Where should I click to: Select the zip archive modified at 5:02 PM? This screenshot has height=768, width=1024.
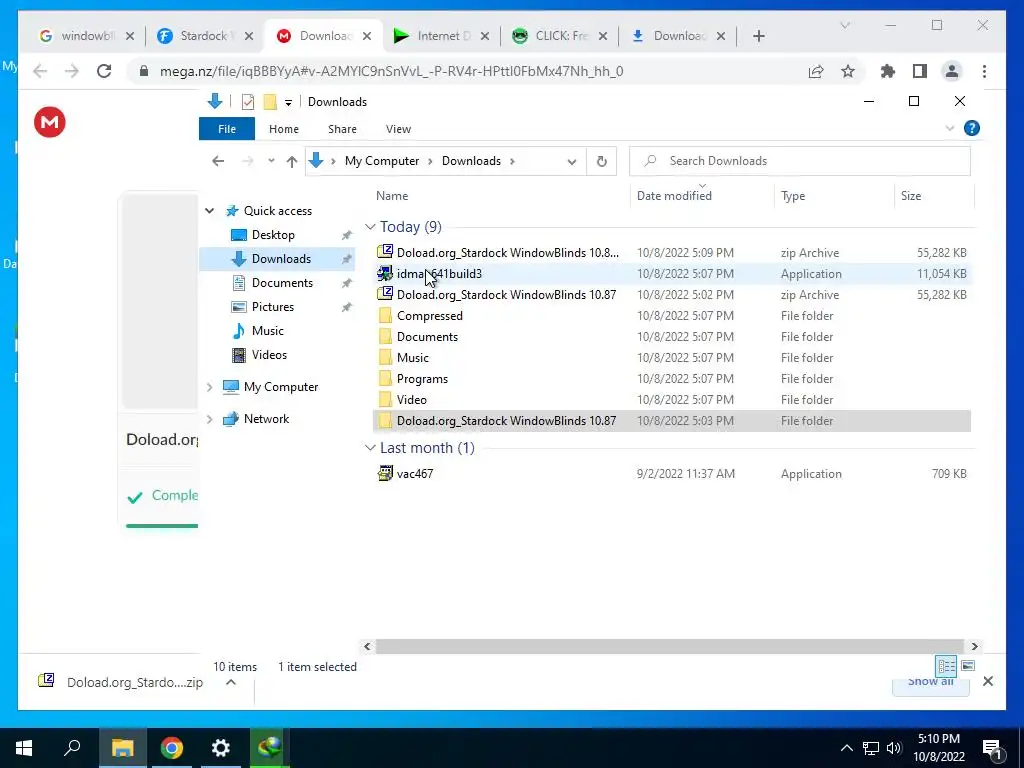pyautogui.click(x=672, y=295)
